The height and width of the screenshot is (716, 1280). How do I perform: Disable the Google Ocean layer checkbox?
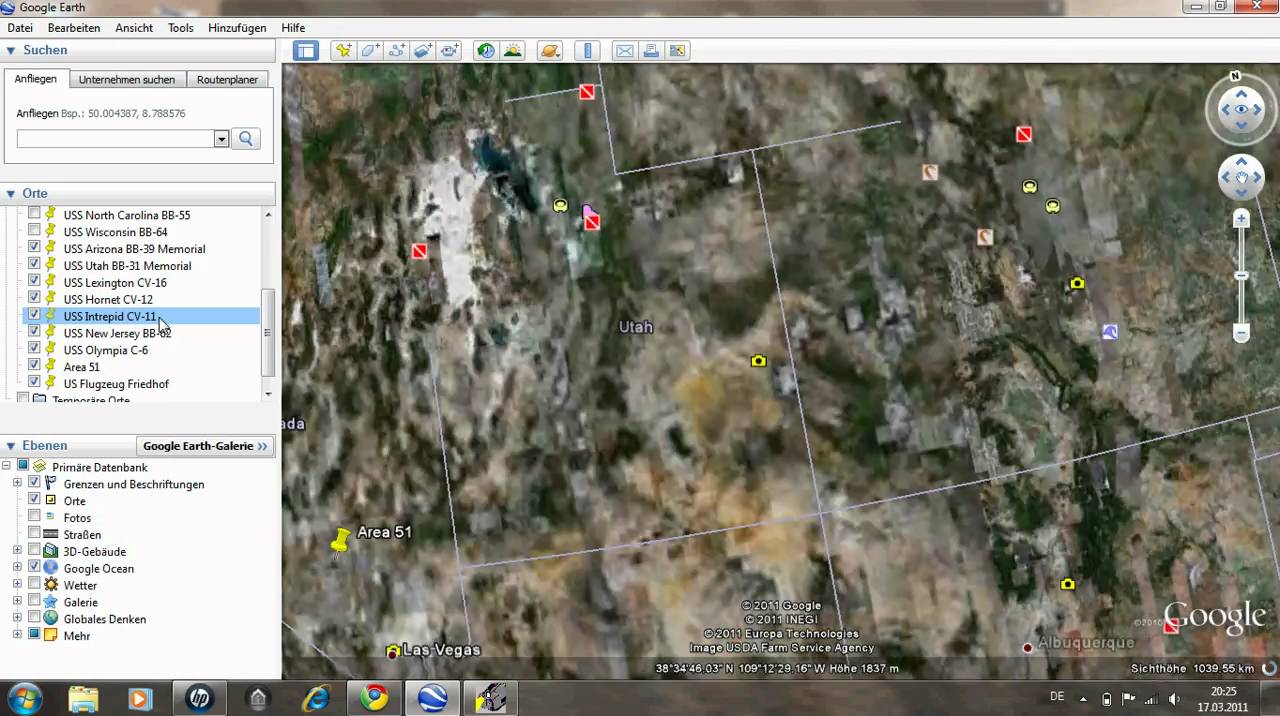coord(33,568)
